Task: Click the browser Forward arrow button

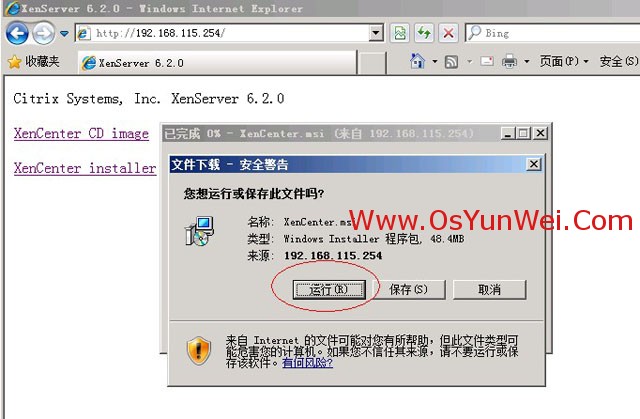Action: (x=43, y=33)
